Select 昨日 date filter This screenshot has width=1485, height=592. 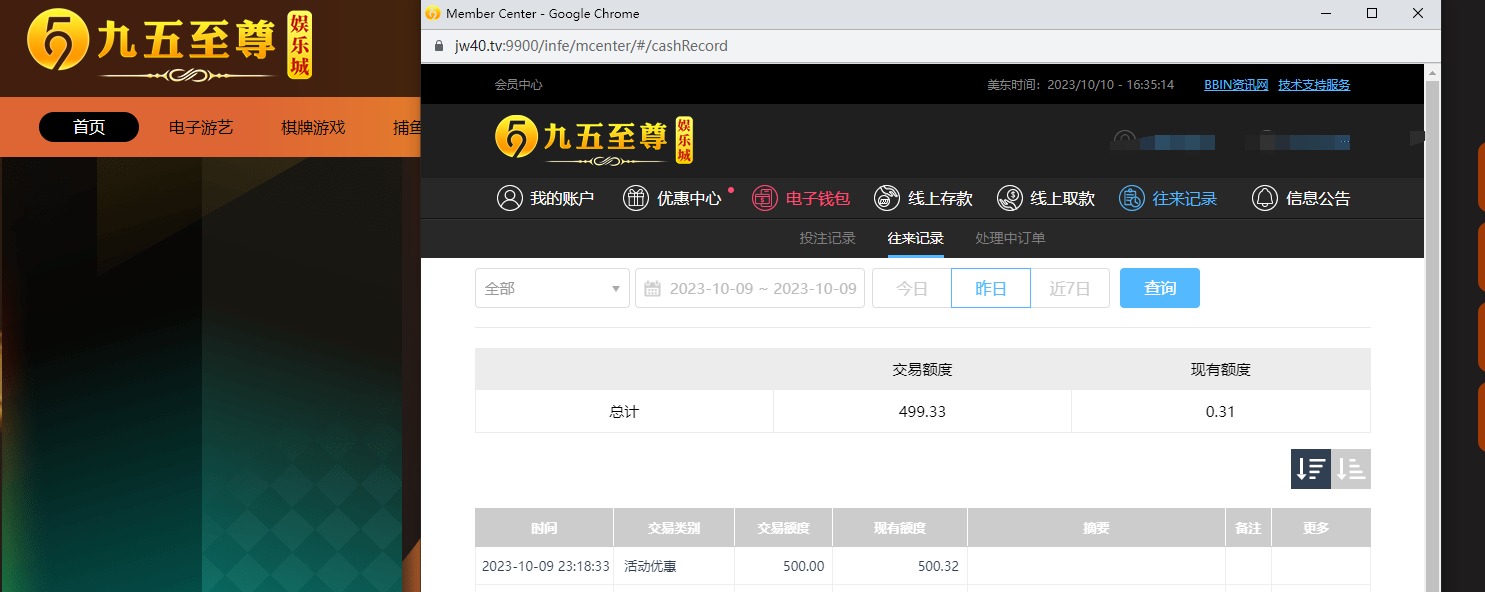[x=990, y=288]
